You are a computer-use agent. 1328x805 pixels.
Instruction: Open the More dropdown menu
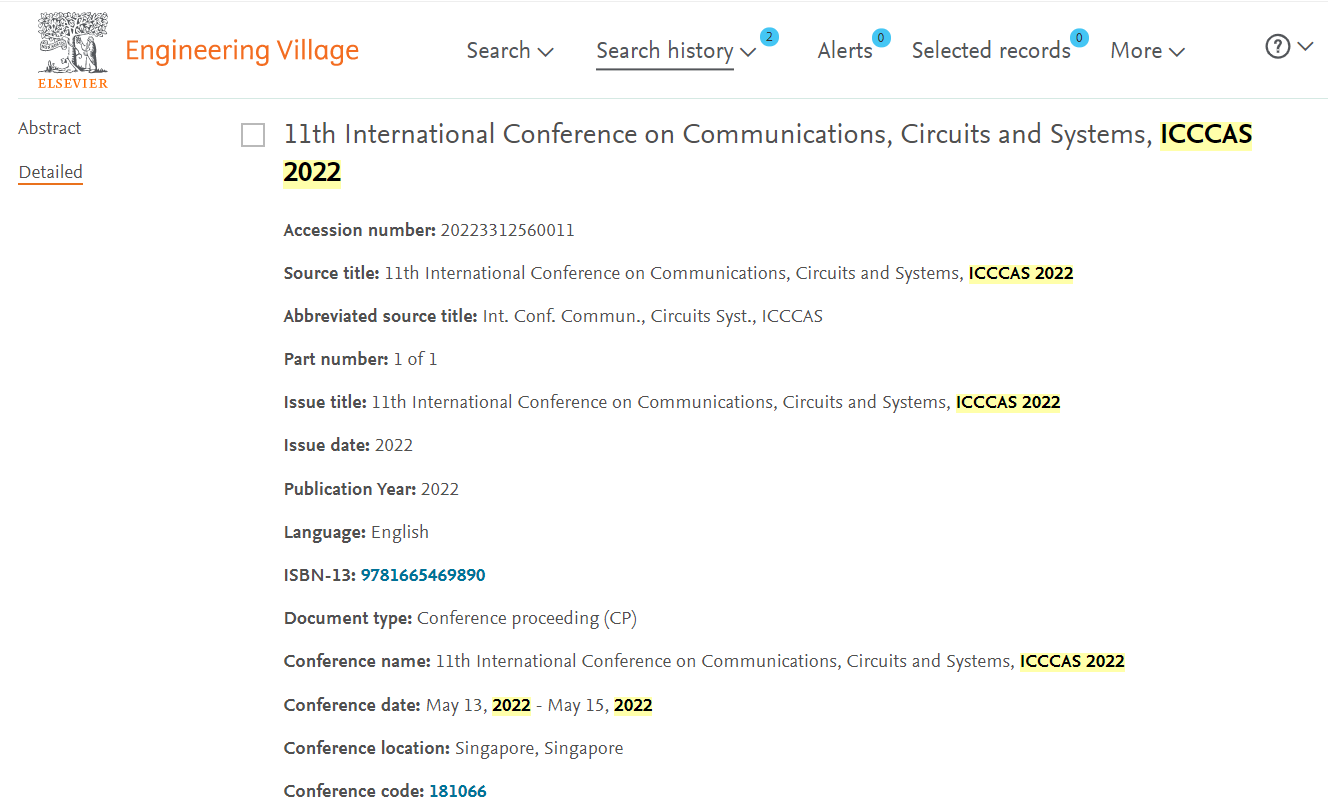point(1148,51)
